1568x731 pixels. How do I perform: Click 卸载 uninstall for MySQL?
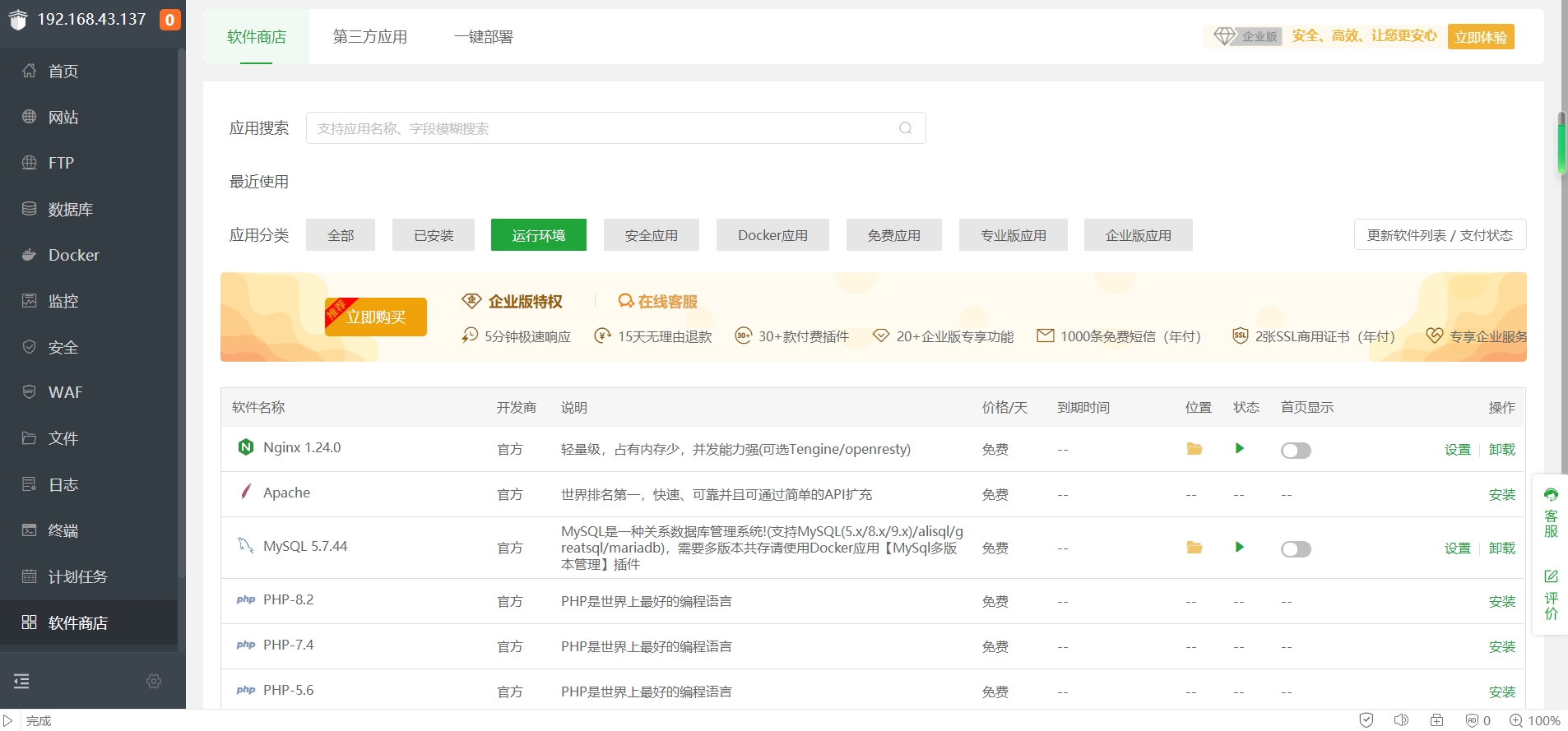tap(1502, 548)
